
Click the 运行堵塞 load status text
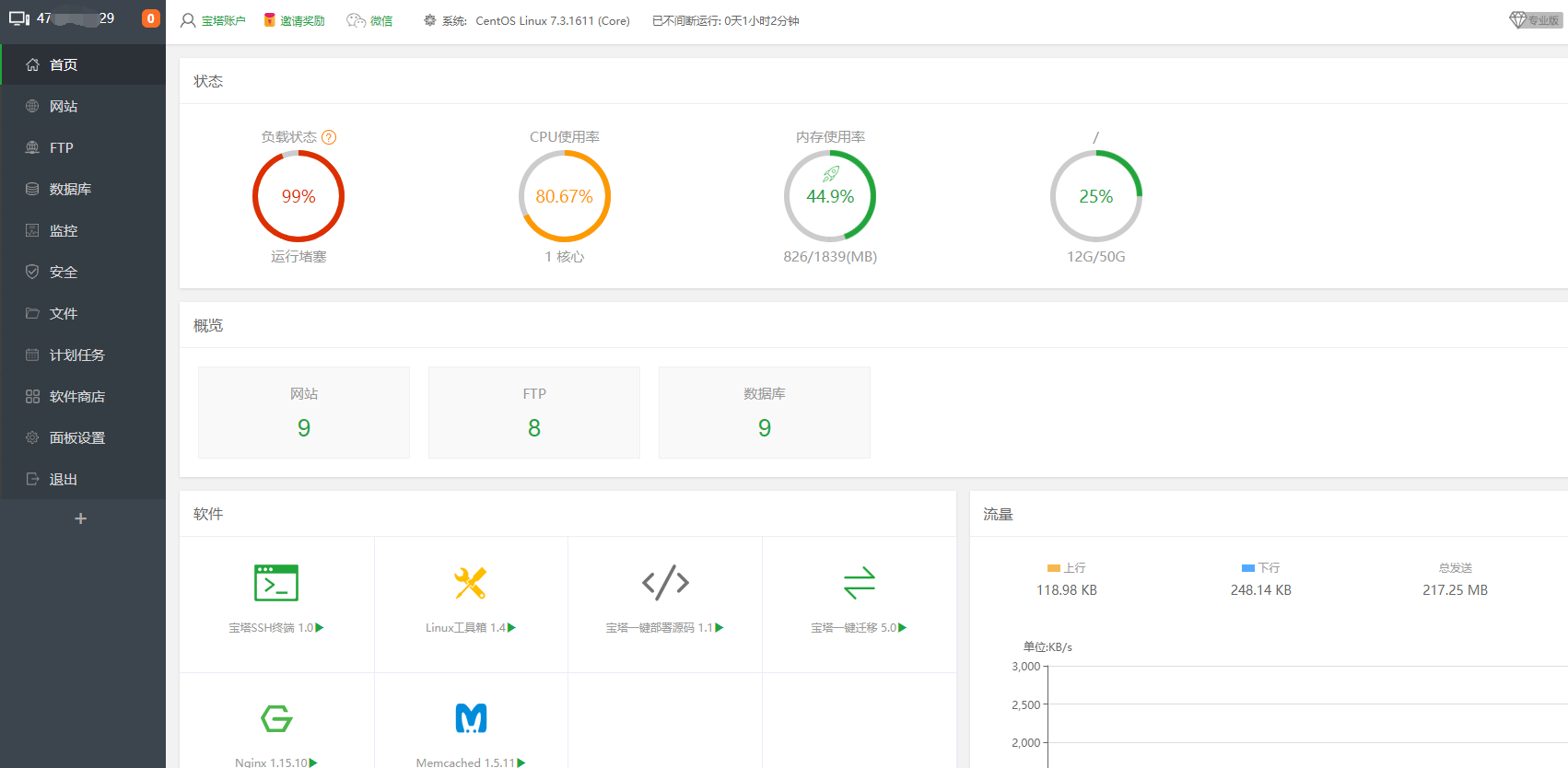[x=298, y=257]
